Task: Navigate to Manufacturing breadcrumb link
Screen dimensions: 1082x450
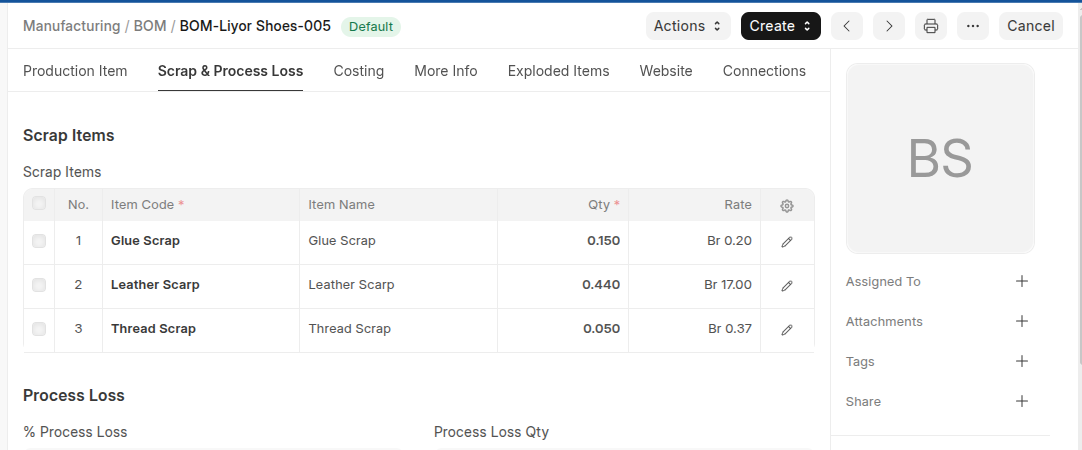Action: [x=71, y=26]
